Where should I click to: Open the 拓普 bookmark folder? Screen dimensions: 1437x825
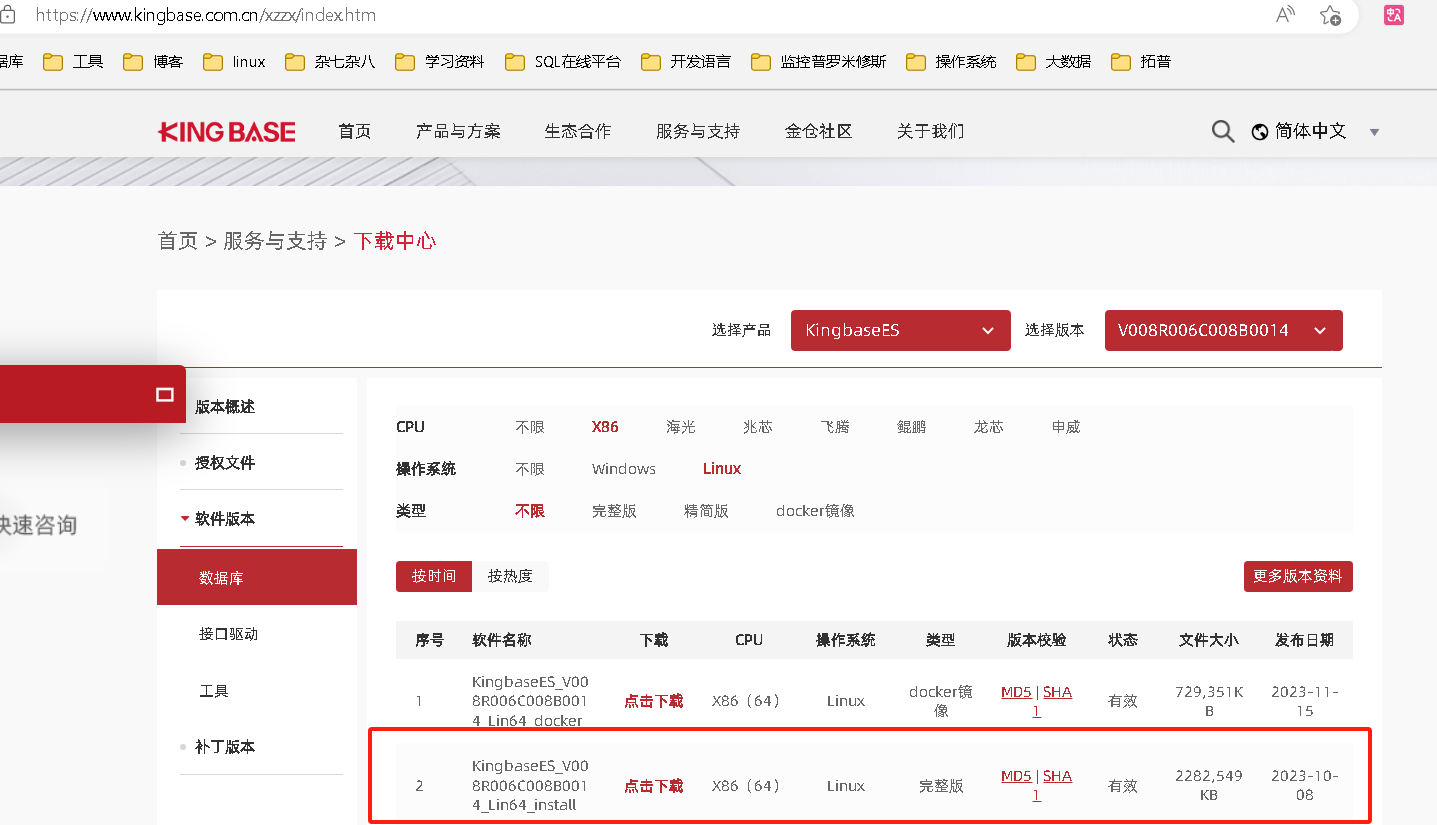pyautogui.click(x=1141, y=62)
